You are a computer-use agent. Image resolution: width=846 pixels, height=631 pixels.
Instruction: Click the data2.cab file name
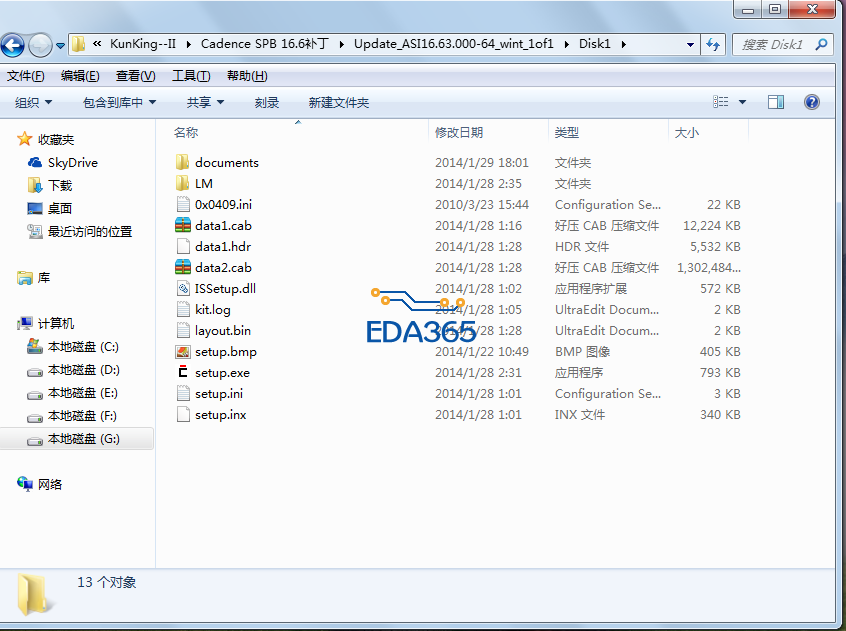[x=223, y=268]
